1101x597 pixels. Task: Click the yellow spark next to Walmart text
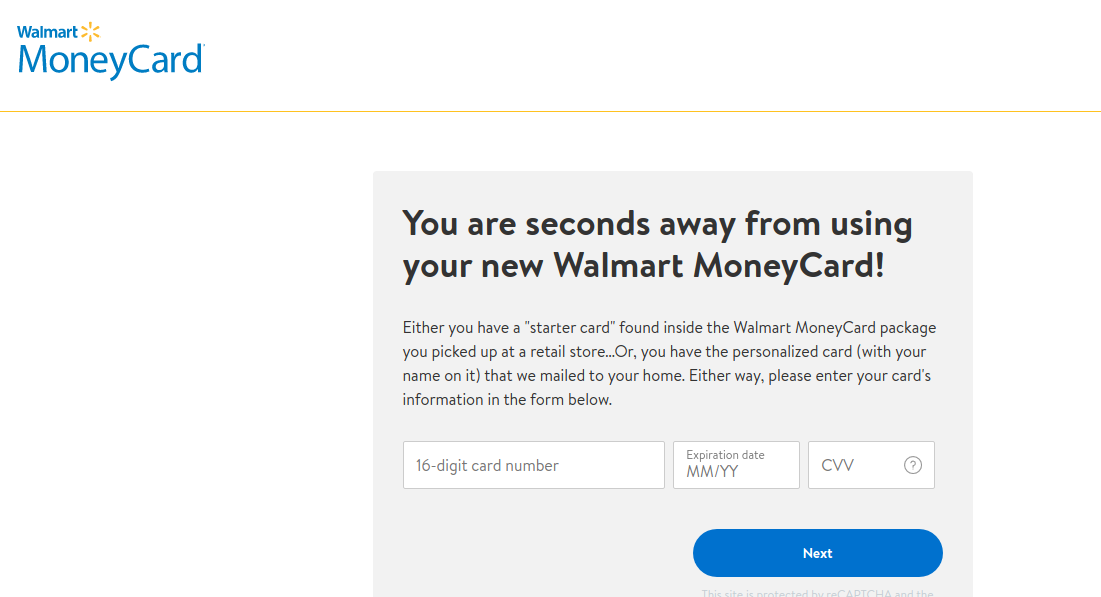pyautogui.click(x=88, y=31)
